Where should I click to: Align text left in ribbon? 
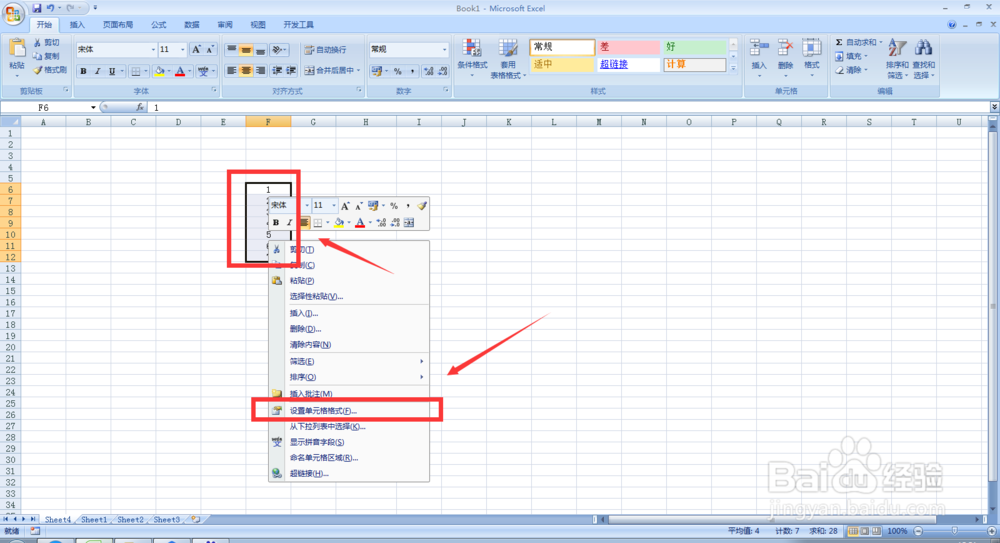232,71
